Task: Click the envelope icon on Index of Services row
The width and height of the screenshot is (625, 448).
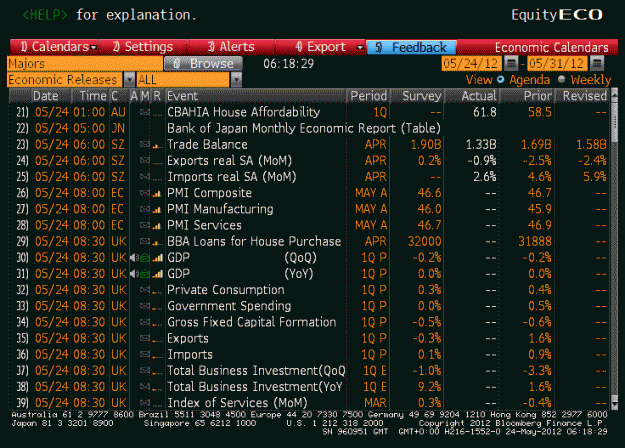Action: click(145, 403)
